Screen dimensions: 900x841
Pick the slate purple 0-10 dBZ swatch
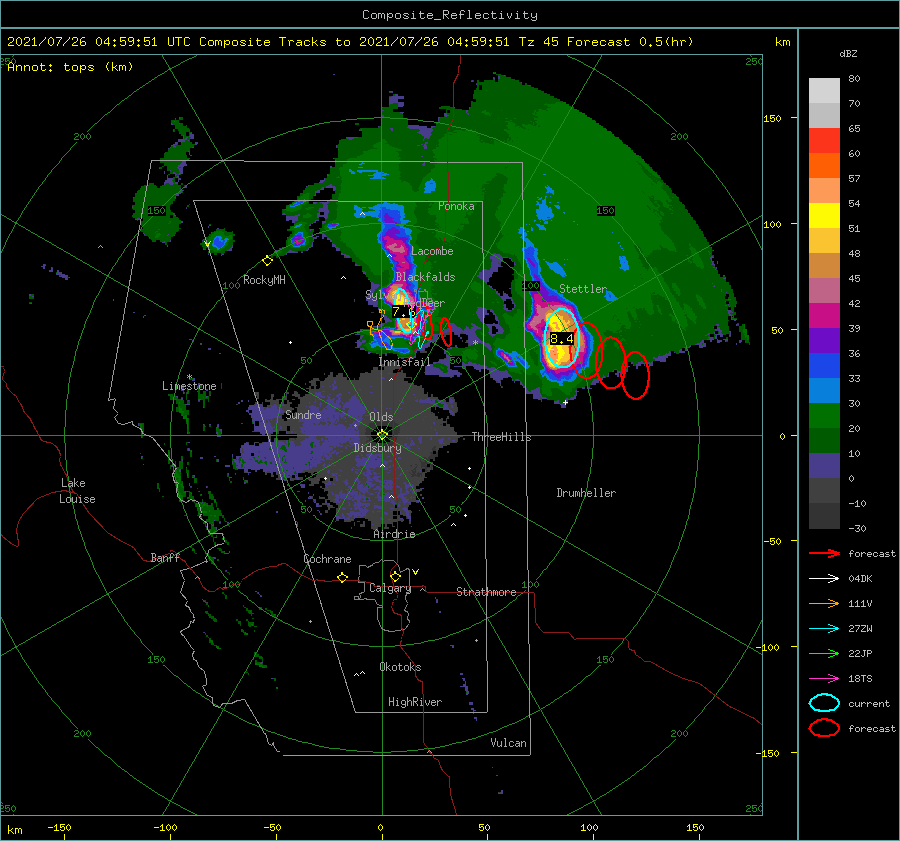824,465
